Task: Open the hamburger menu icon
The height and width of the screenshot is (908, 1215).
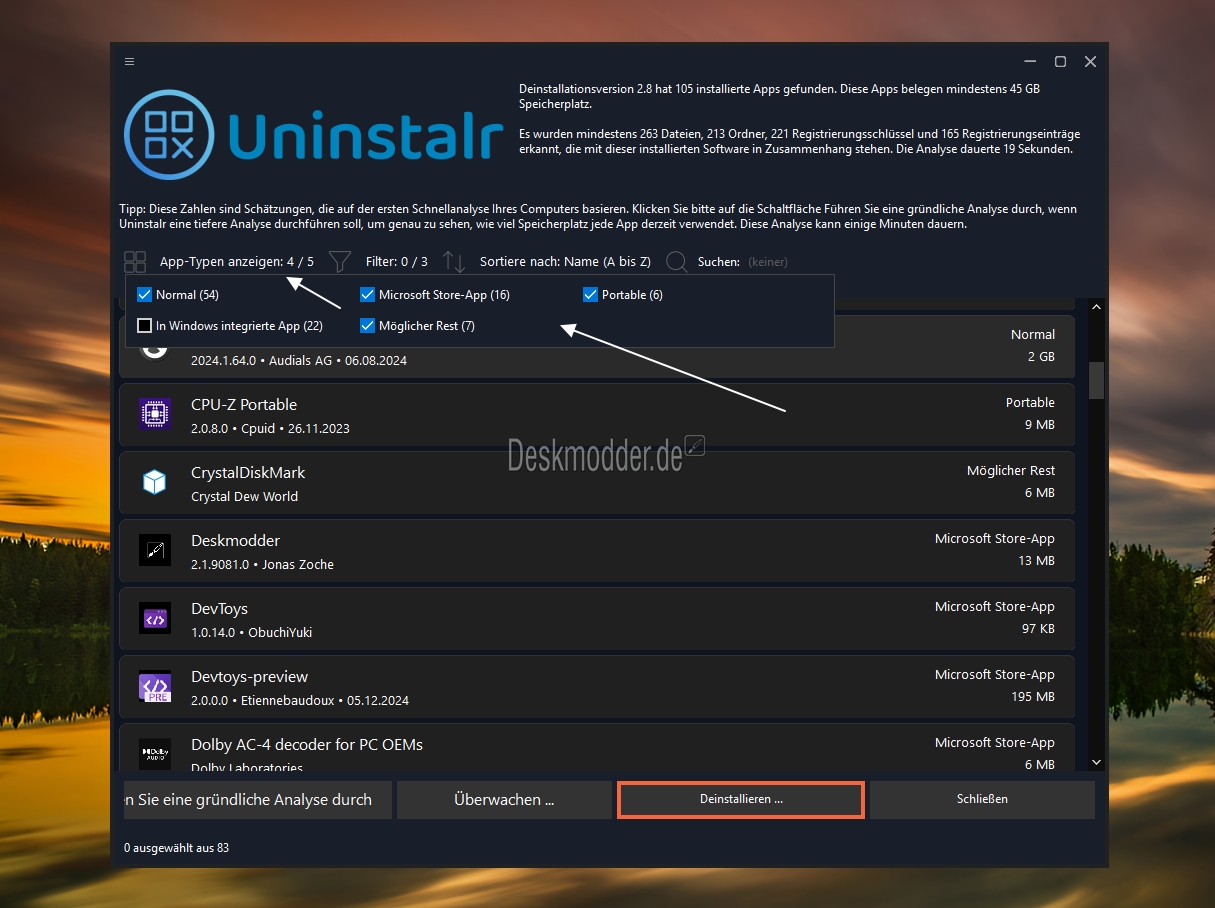Action: coord(129,62)
